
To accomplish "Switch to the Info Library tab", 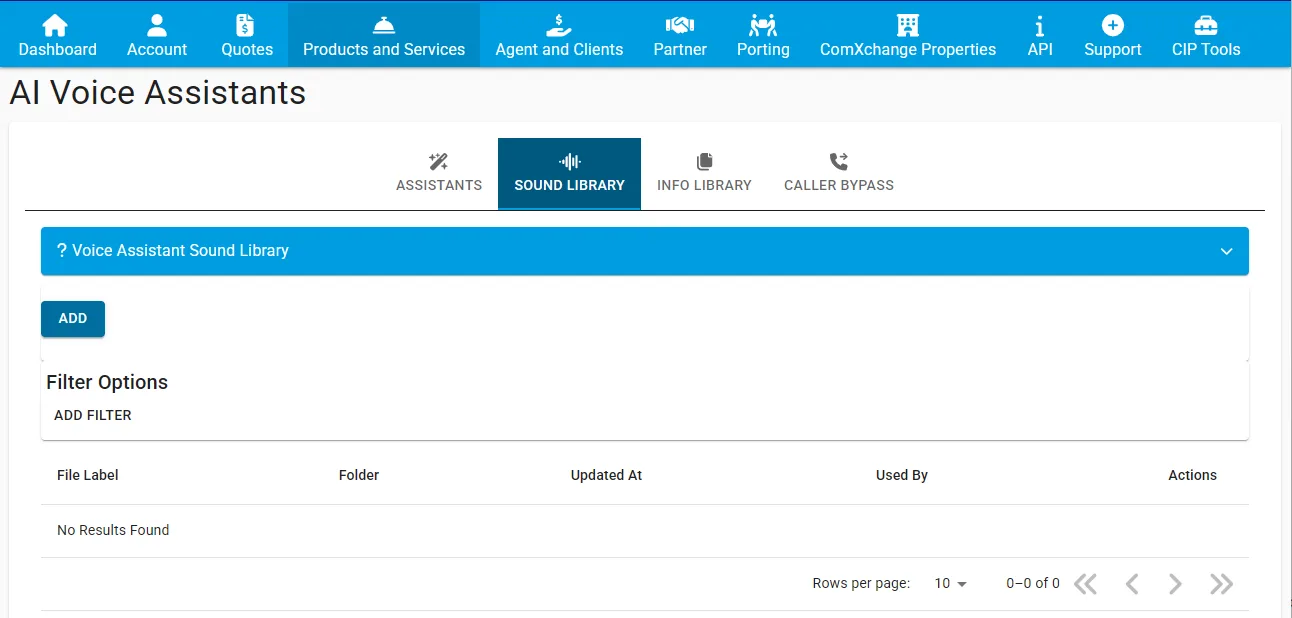I will coord(704,174).
